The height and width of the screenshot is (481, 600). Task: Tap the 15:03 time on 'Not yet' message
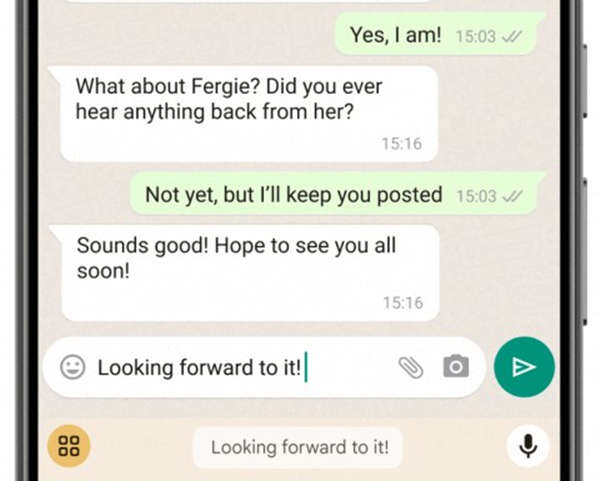[477, 197]
